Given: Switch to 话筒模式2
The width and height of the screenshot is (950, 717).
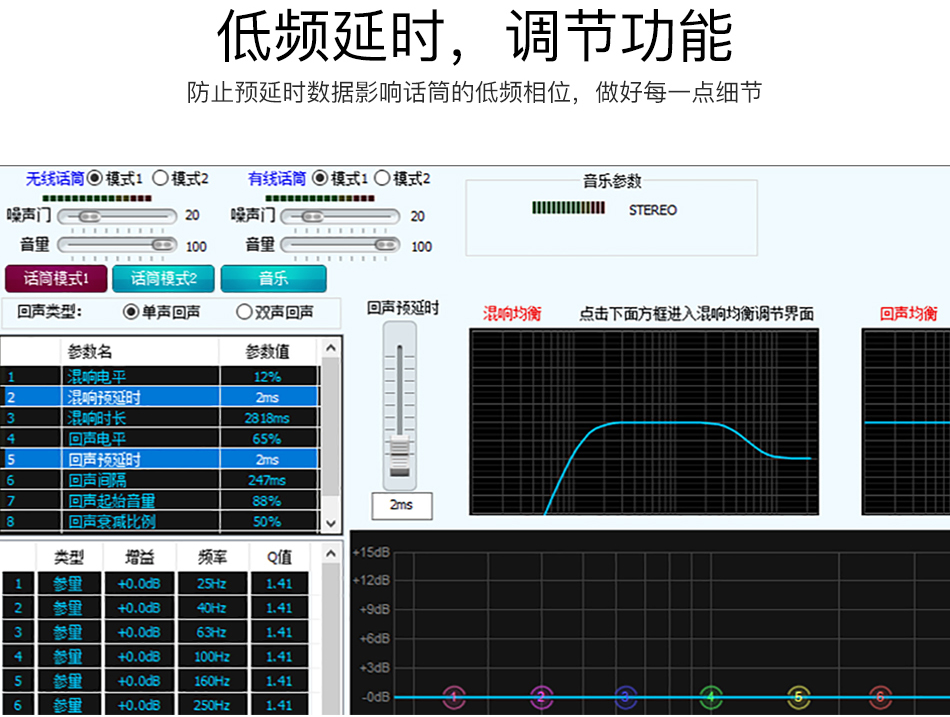Looking at the screenshot, I should pos(164,280).
